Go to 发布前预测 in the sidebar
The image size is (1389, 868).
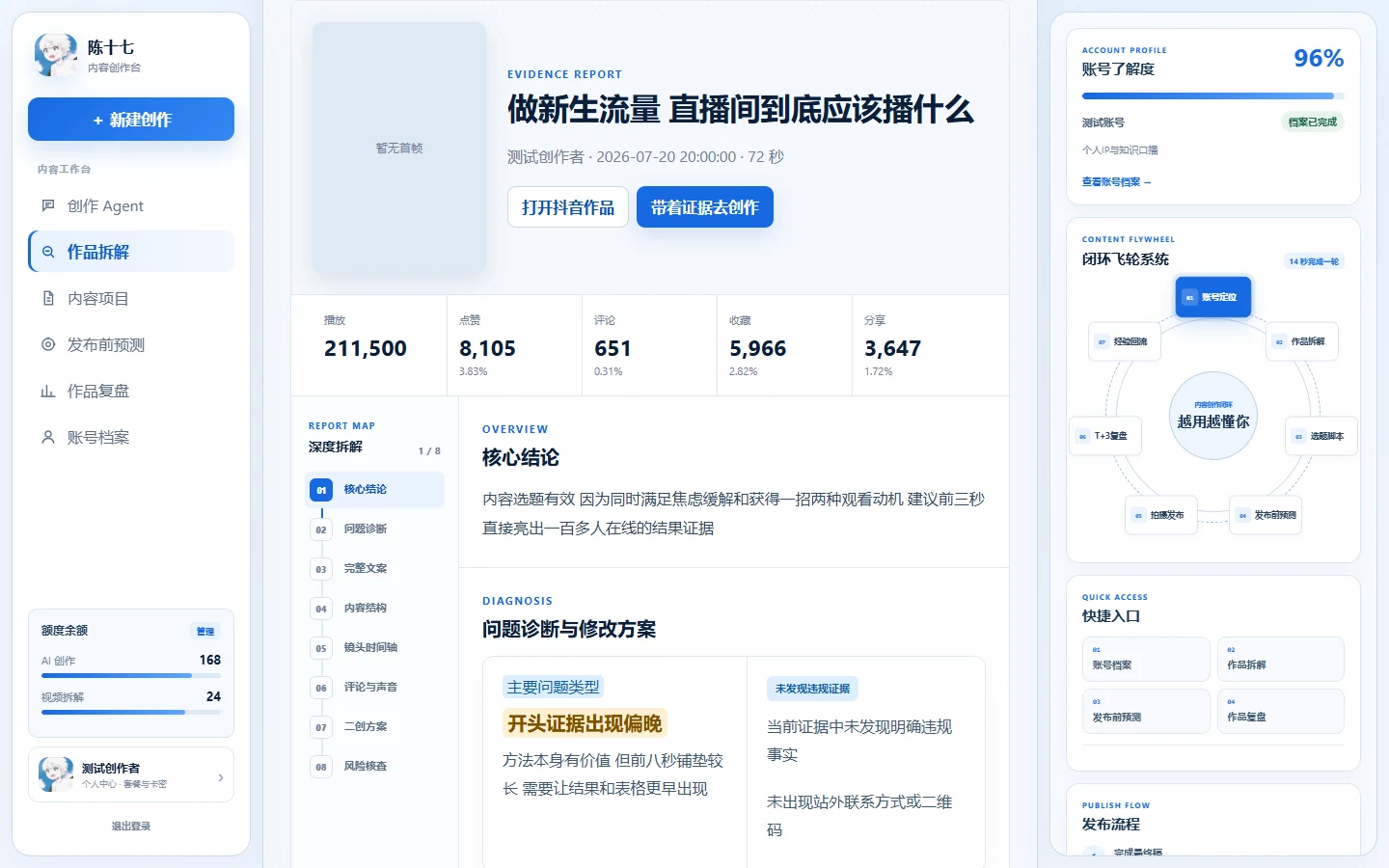pyautogui.click(x=131, y=344)
